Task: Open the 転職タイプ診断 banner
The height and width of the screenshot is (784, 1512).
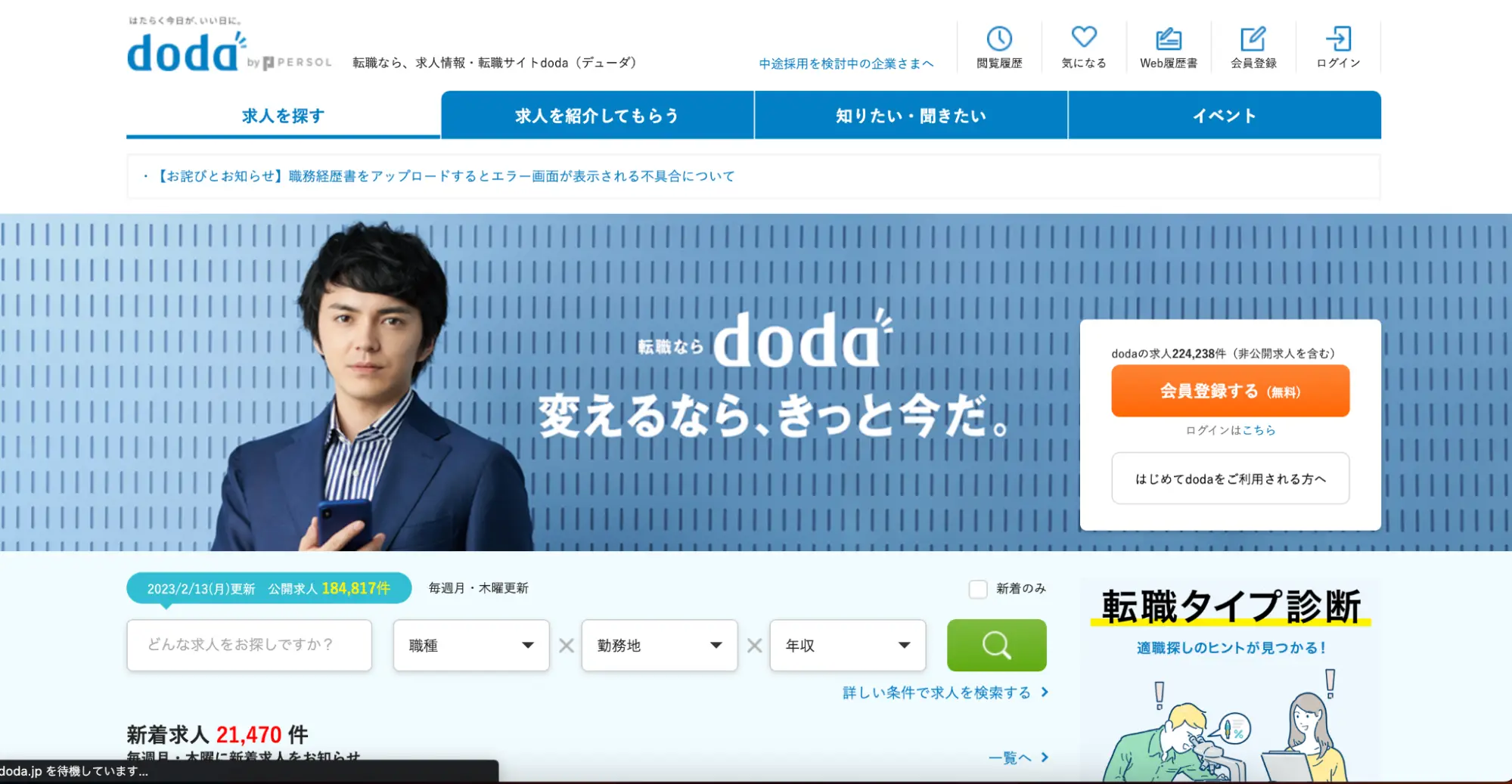Action: (x=1230, y=680)
